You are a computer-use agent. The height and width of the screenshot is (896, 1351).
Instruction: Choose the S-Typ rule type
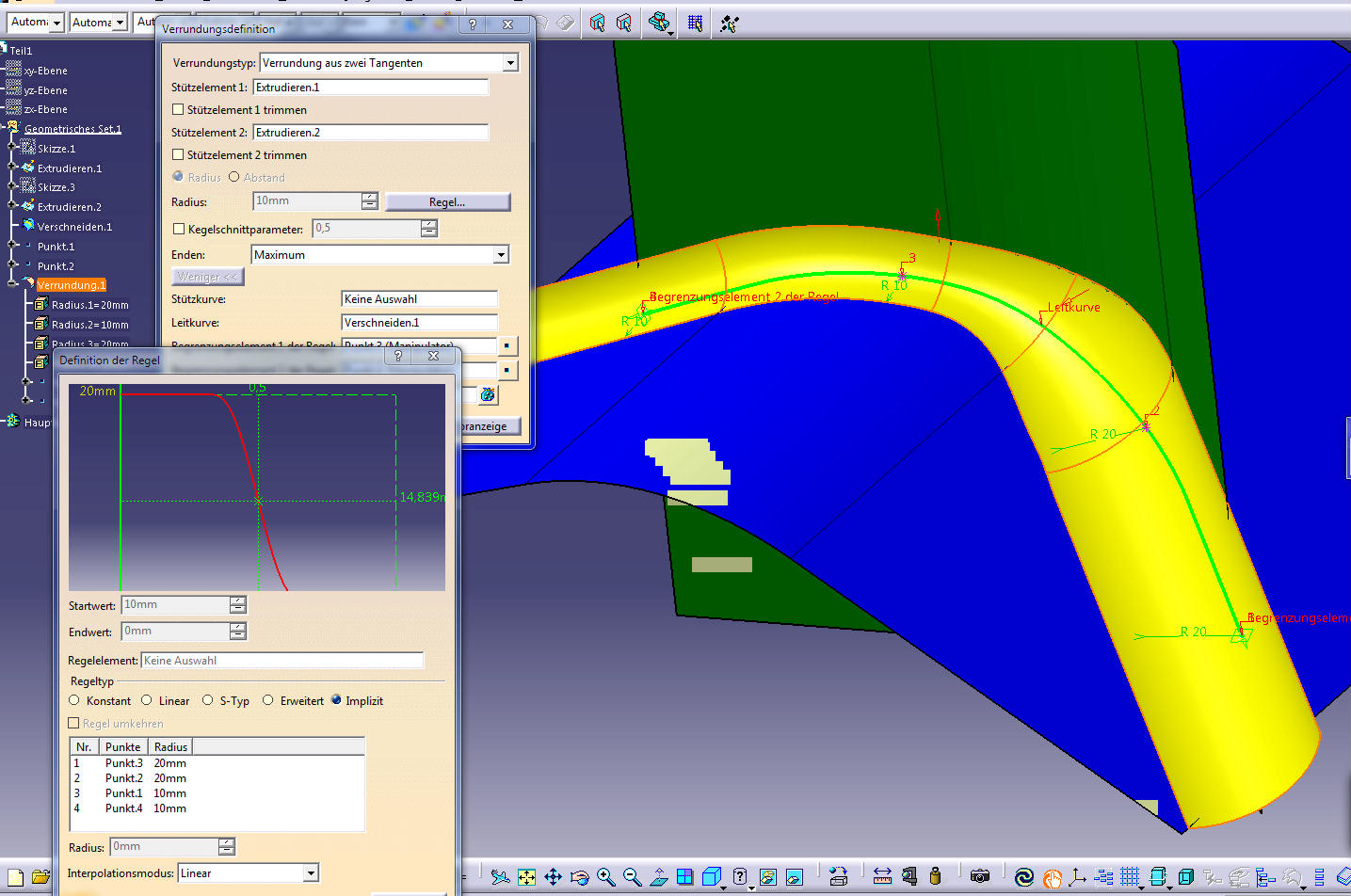[208, 700]
